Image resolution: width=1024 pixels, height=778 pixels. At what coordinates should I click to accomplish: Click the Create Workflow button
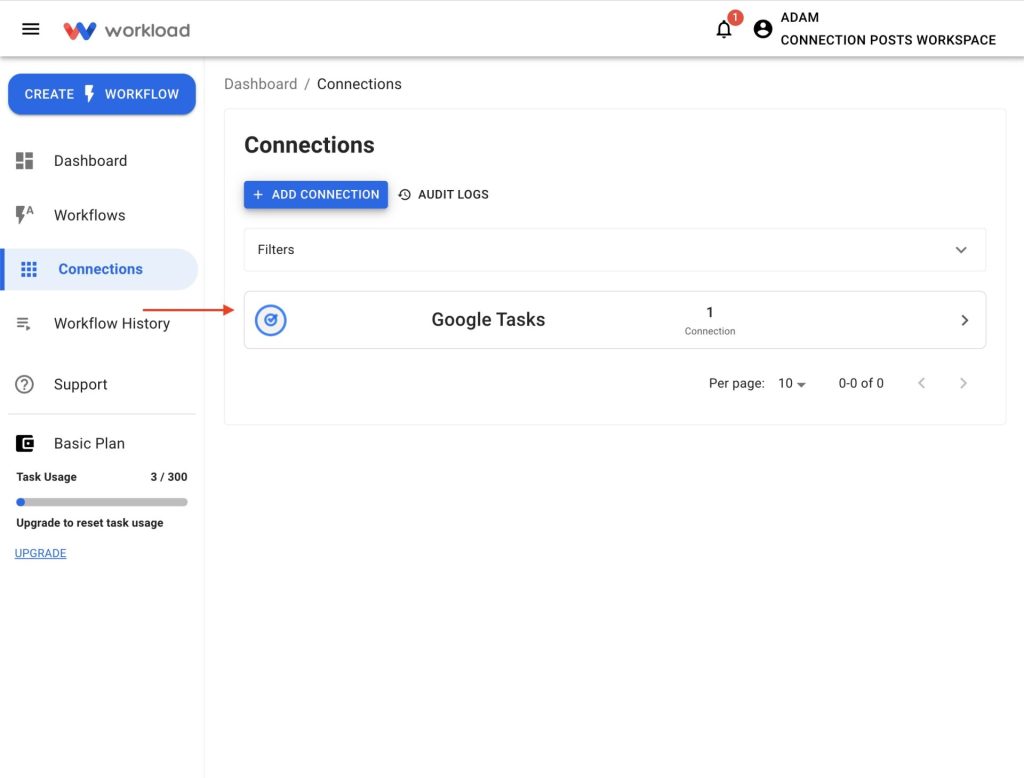(102, 94)
